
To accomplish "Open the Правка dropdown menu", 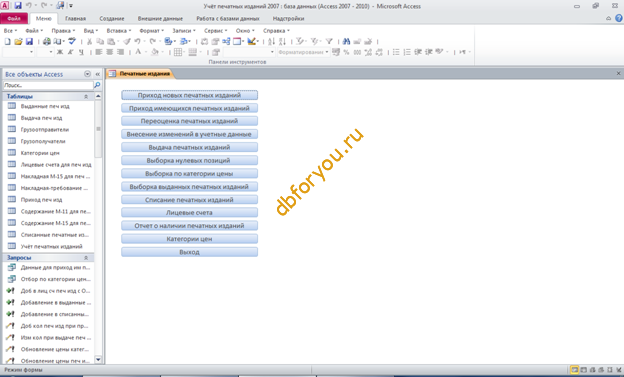I will tap(63, 31).
